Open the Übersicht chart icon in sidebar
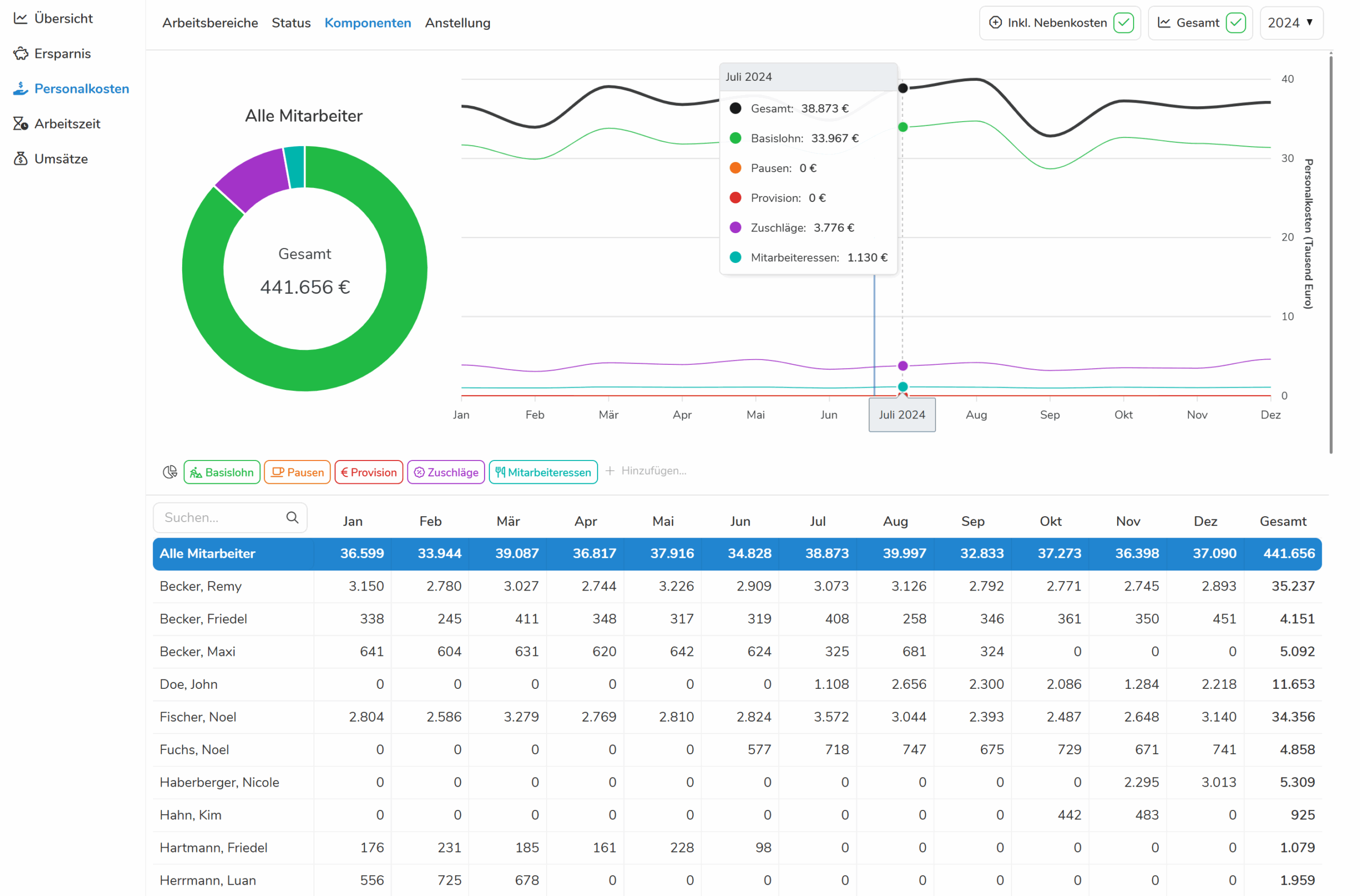The width and height of the screenshot is (1360, 896). click(21, 18)
